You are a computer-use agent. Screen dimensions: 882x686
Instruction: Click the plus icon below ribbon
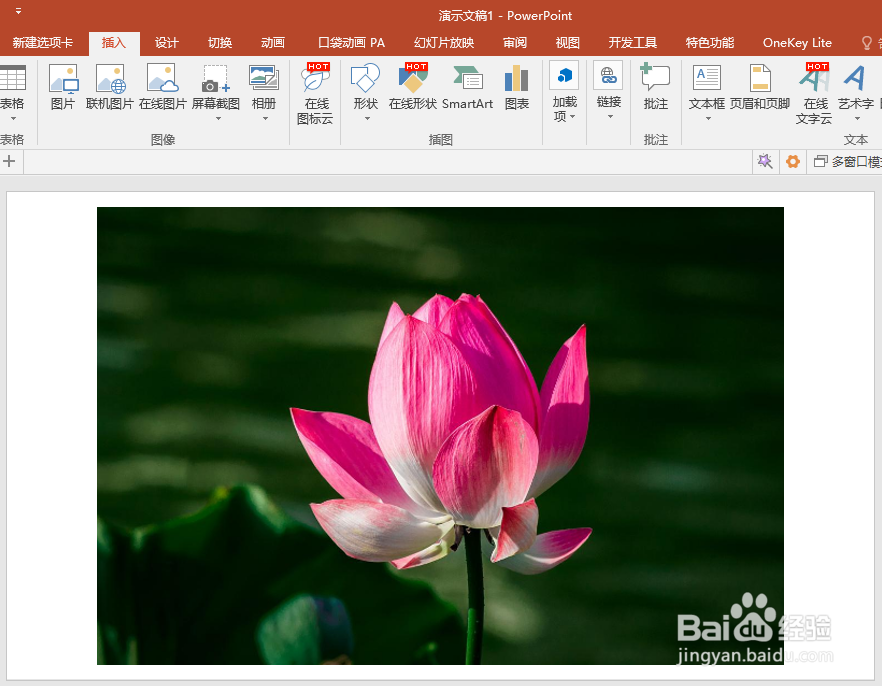tap(9, 161)
